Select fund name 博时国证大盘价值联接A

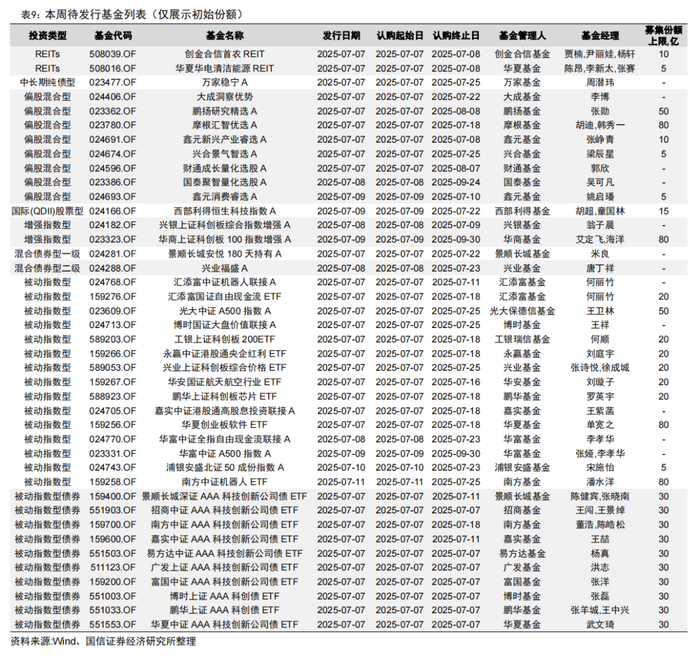(x=225, y=325)
